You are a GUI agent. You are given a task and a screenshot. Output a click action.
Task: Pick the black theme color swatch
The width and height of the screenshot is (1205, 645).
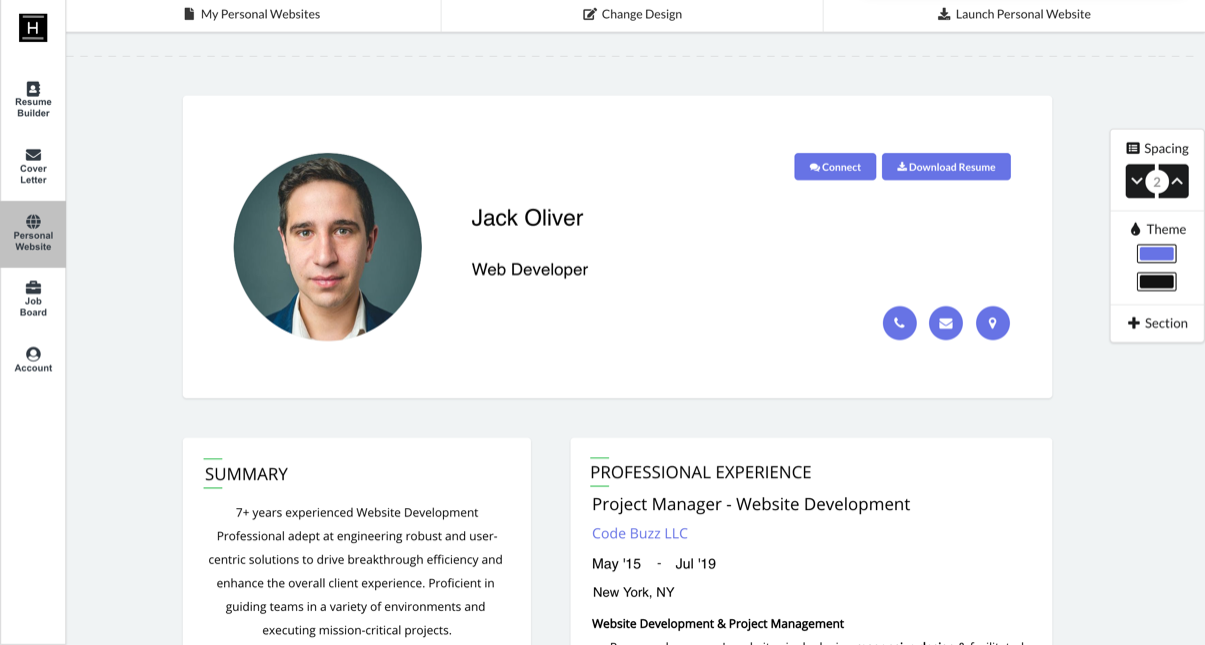click(x=1157, y=282)
